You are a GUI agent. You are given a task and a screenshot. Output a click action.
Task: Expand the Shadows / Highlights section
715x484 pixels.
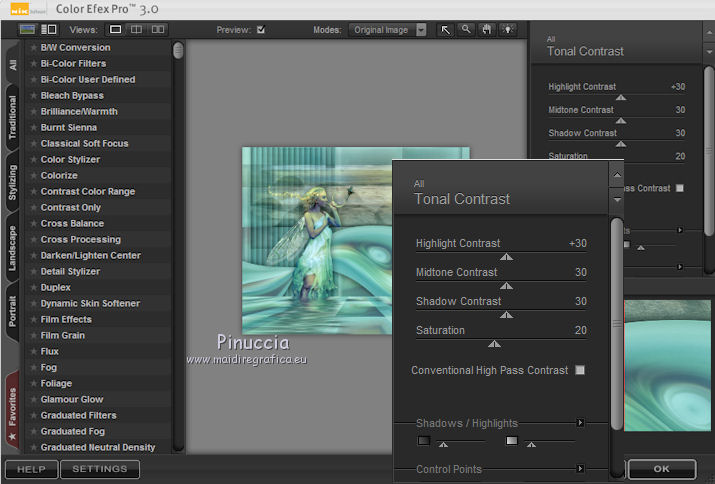[x=580, y=423]
